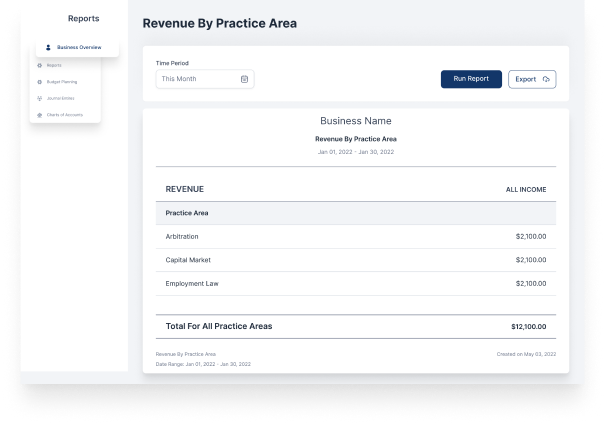The image size is (605, 424).
Task: Click the date range under report title
Action: point(355,152)
